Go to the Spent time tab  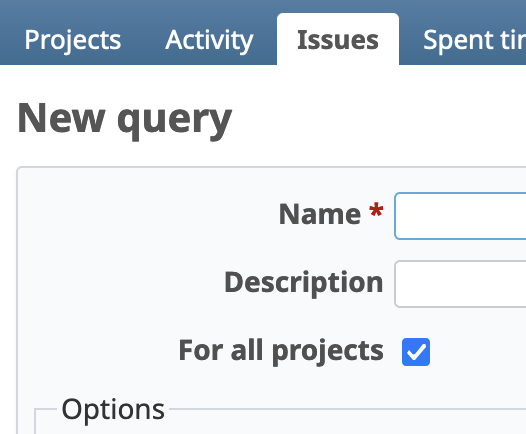[x=474, y=40]
